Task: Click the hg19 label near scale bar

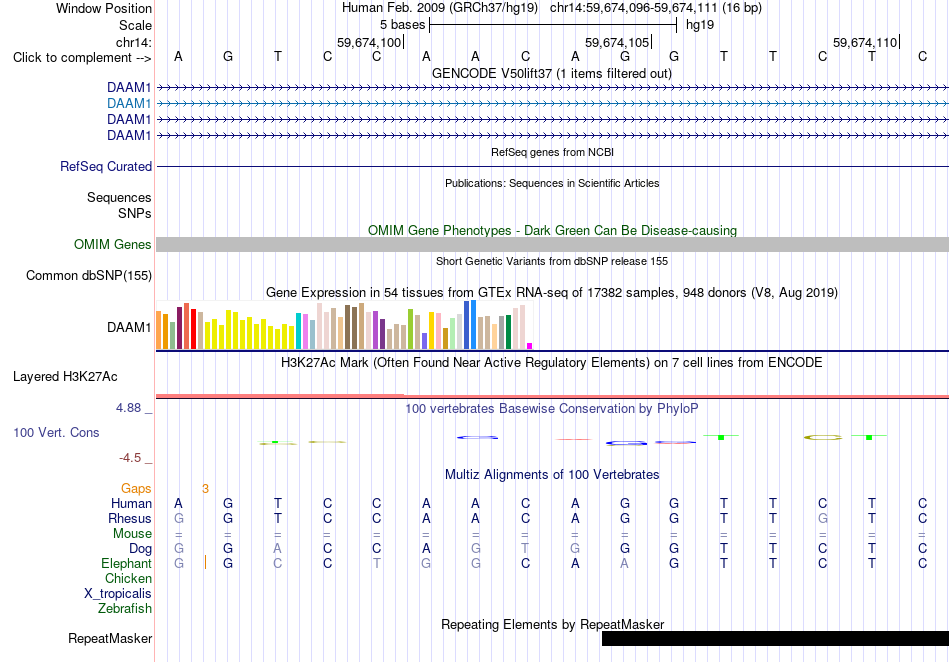Action: coord(700,25)
